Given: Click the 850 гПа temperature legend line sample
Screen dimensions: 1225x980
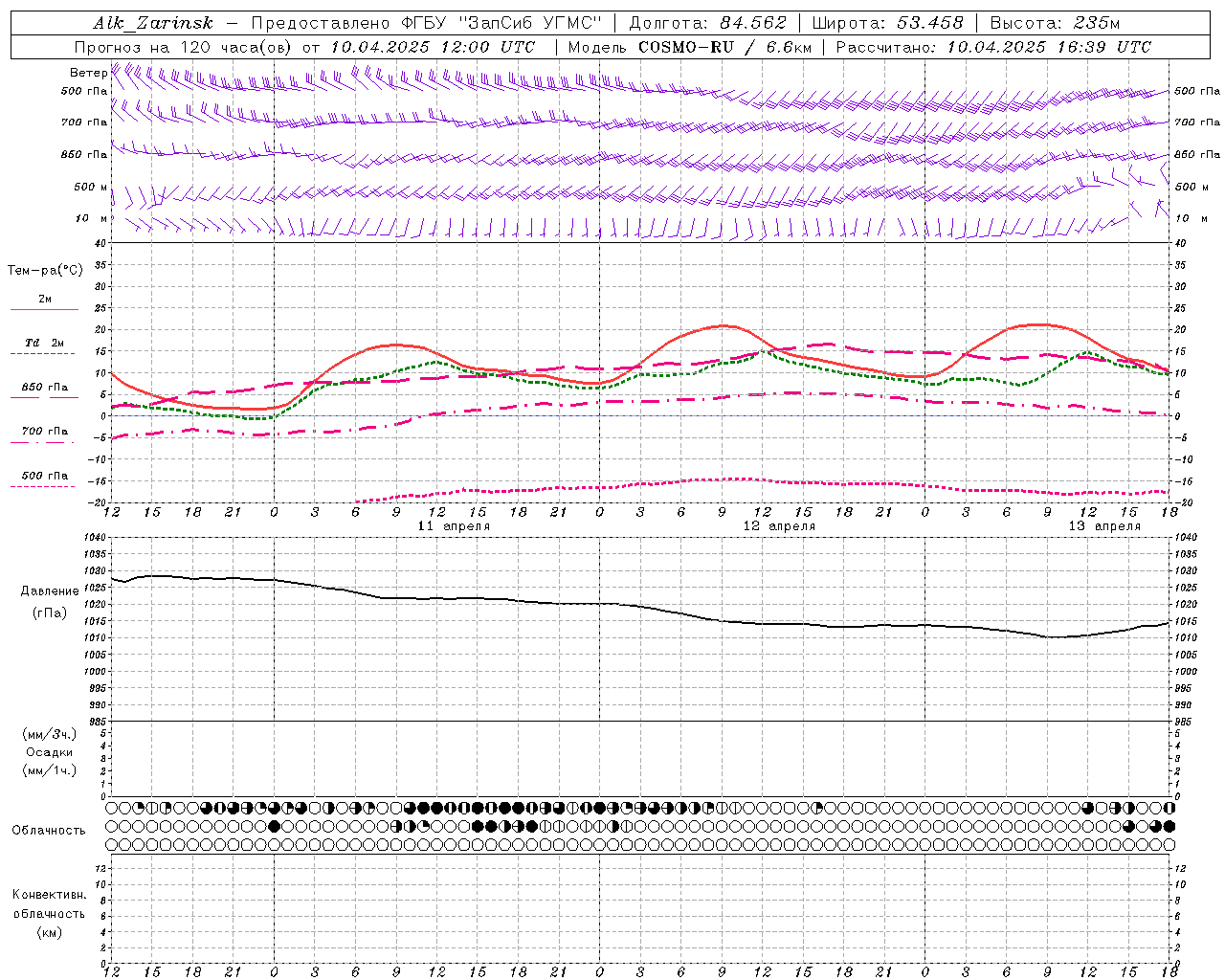Looking at the screenshot, I should [x=44, y=397].
